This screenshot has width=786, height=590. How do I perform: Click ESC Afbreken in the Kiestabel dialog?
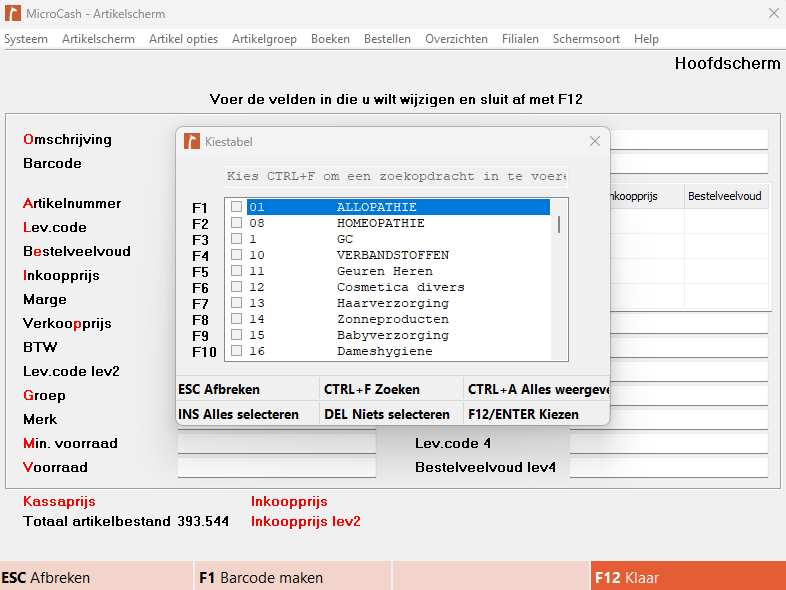248,389
